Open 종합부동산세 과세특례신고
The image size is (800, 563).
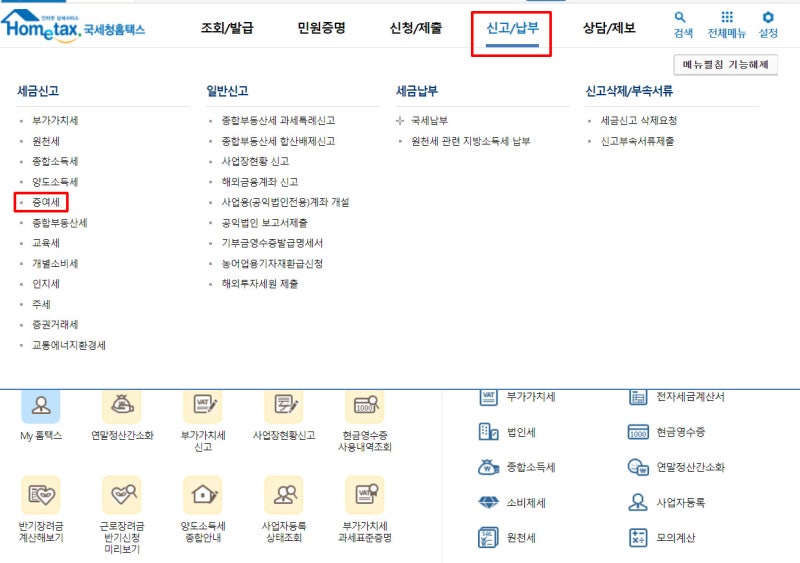click(x=278, y=120)
